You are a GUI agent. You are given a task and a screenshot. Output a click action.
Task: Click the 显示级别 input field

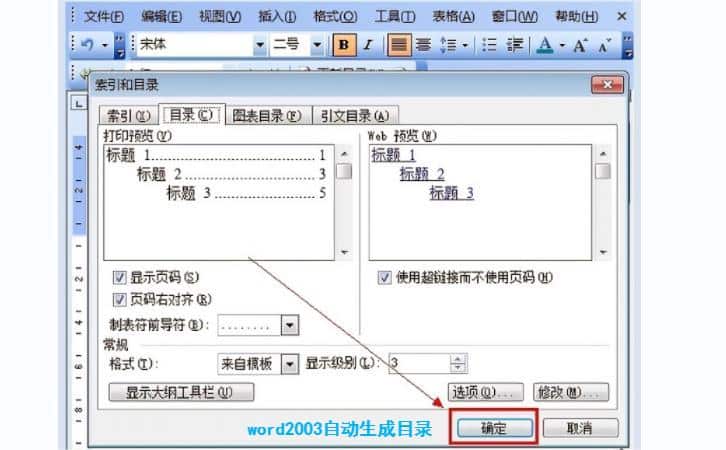[x=419, y=363]
